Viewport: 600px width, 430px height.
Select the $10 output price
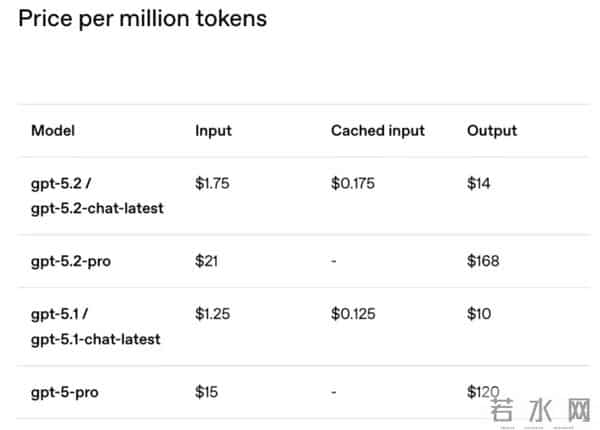(x=479, y=315)
